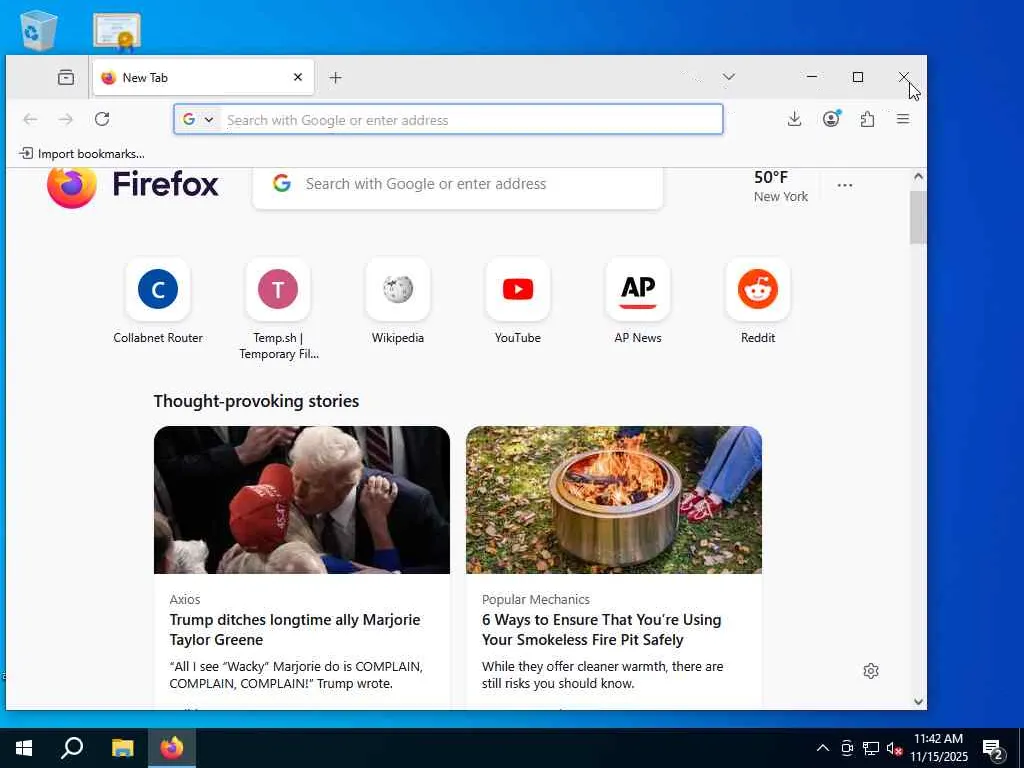Open a new tab with plus button

point(336,78)
